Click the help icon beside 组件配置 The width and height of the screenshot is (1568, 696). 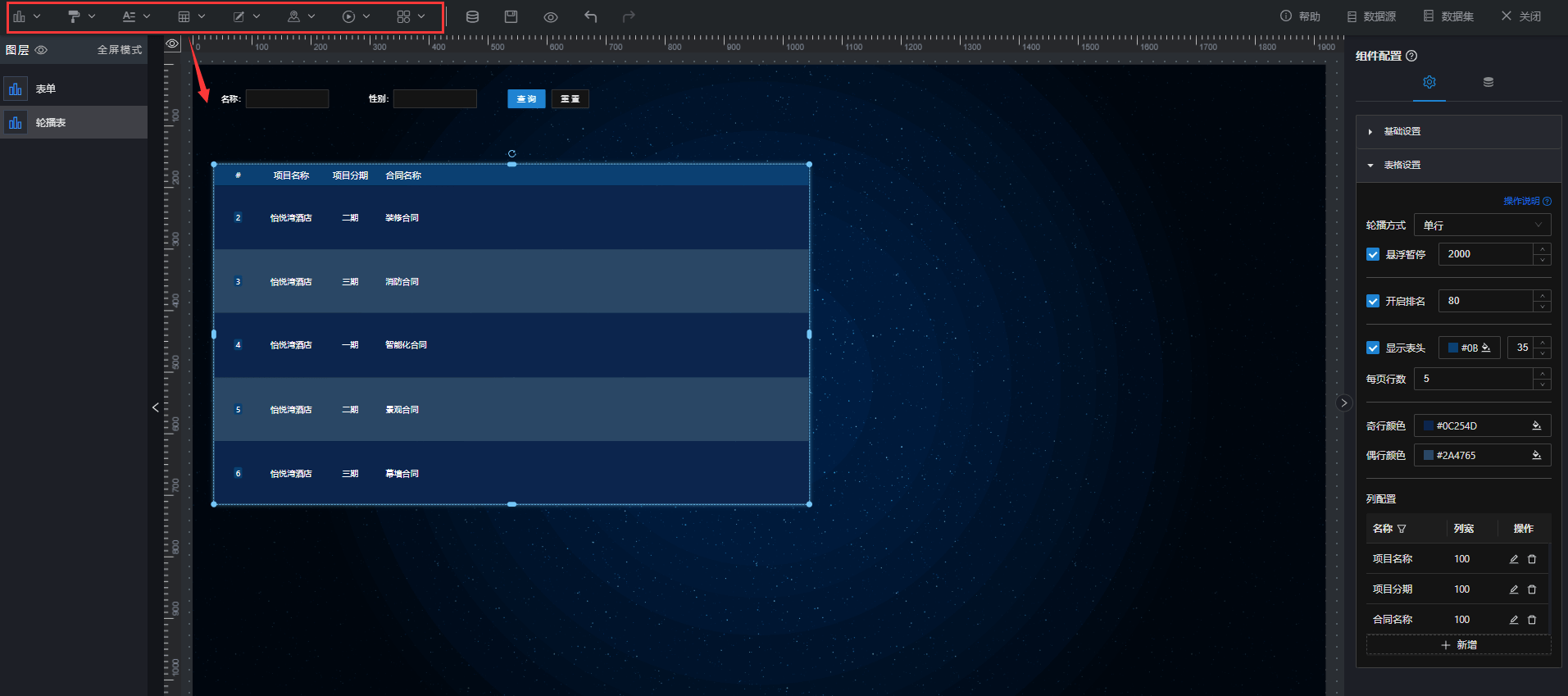(x=1411, y=56)
